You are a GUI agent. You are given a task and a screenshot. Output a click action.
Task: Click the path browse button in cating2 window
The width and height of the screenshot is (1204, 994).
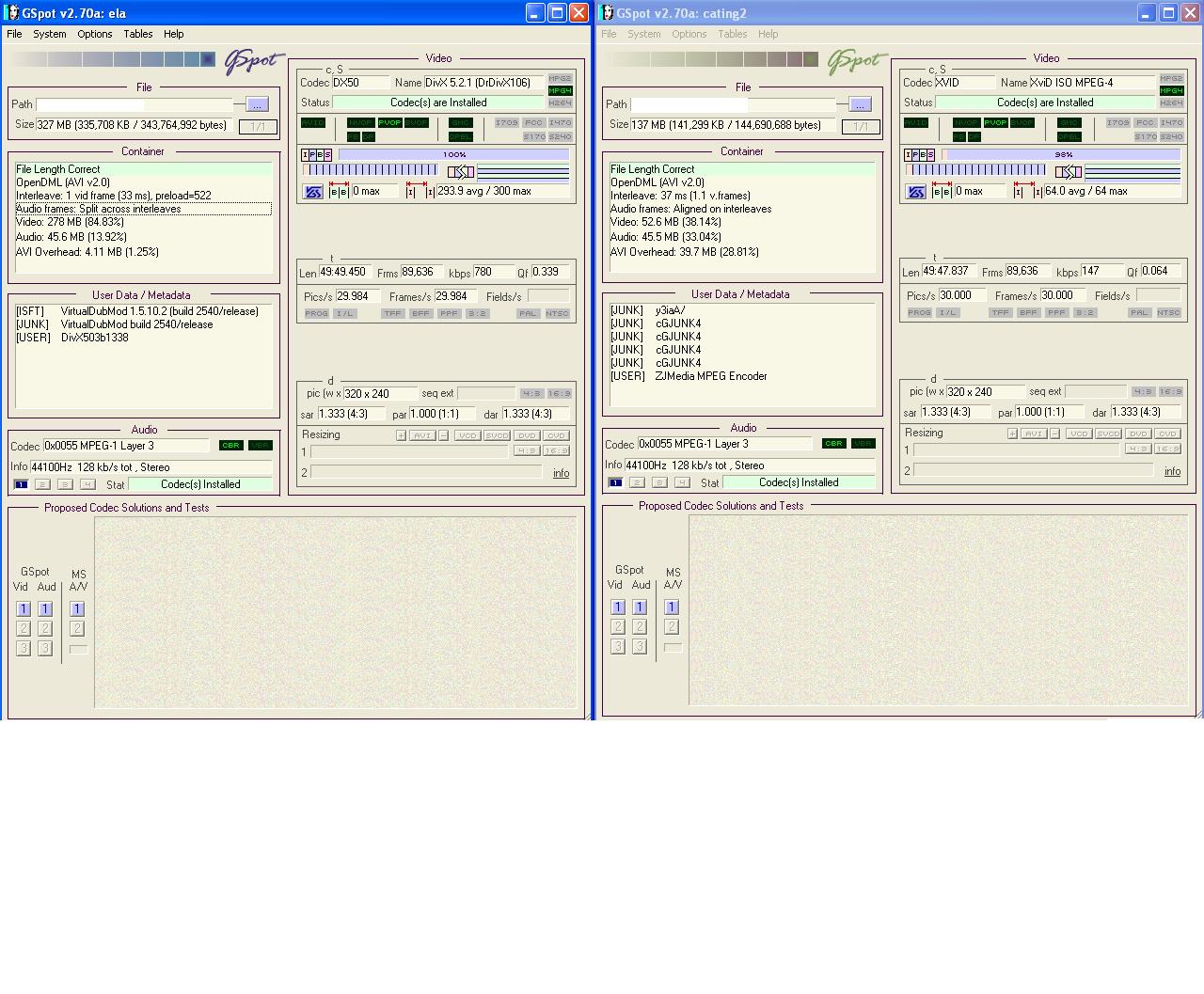click(x=860, y=104)
